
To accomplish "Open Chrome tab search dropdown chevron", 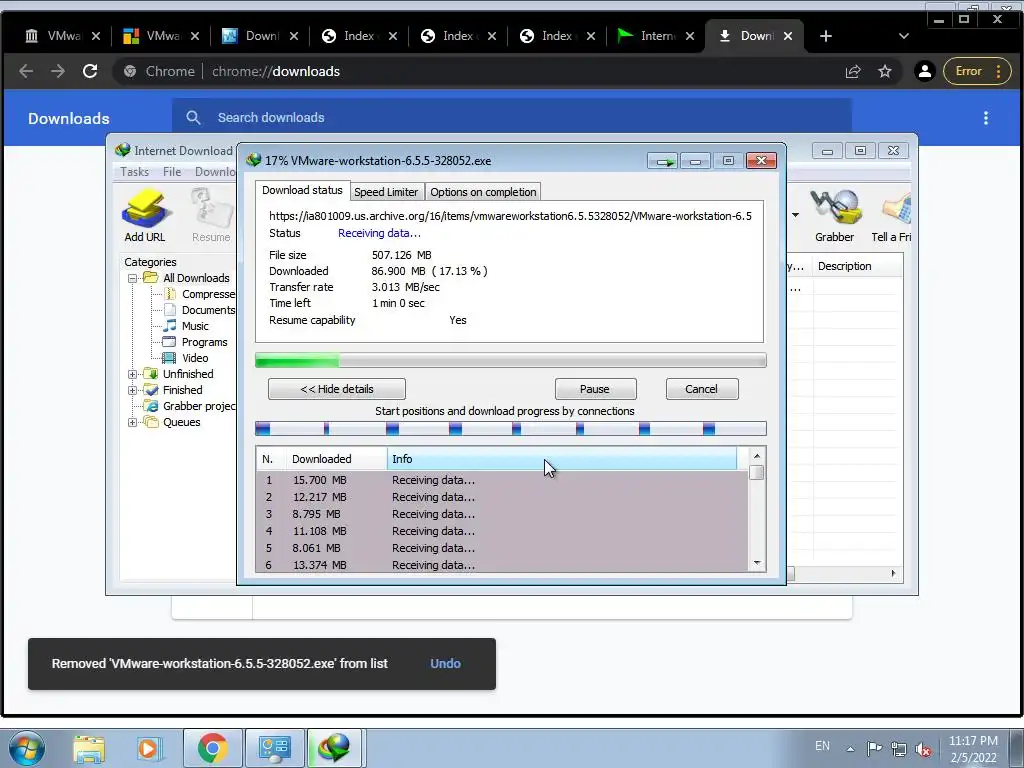I will click(904, 36).
